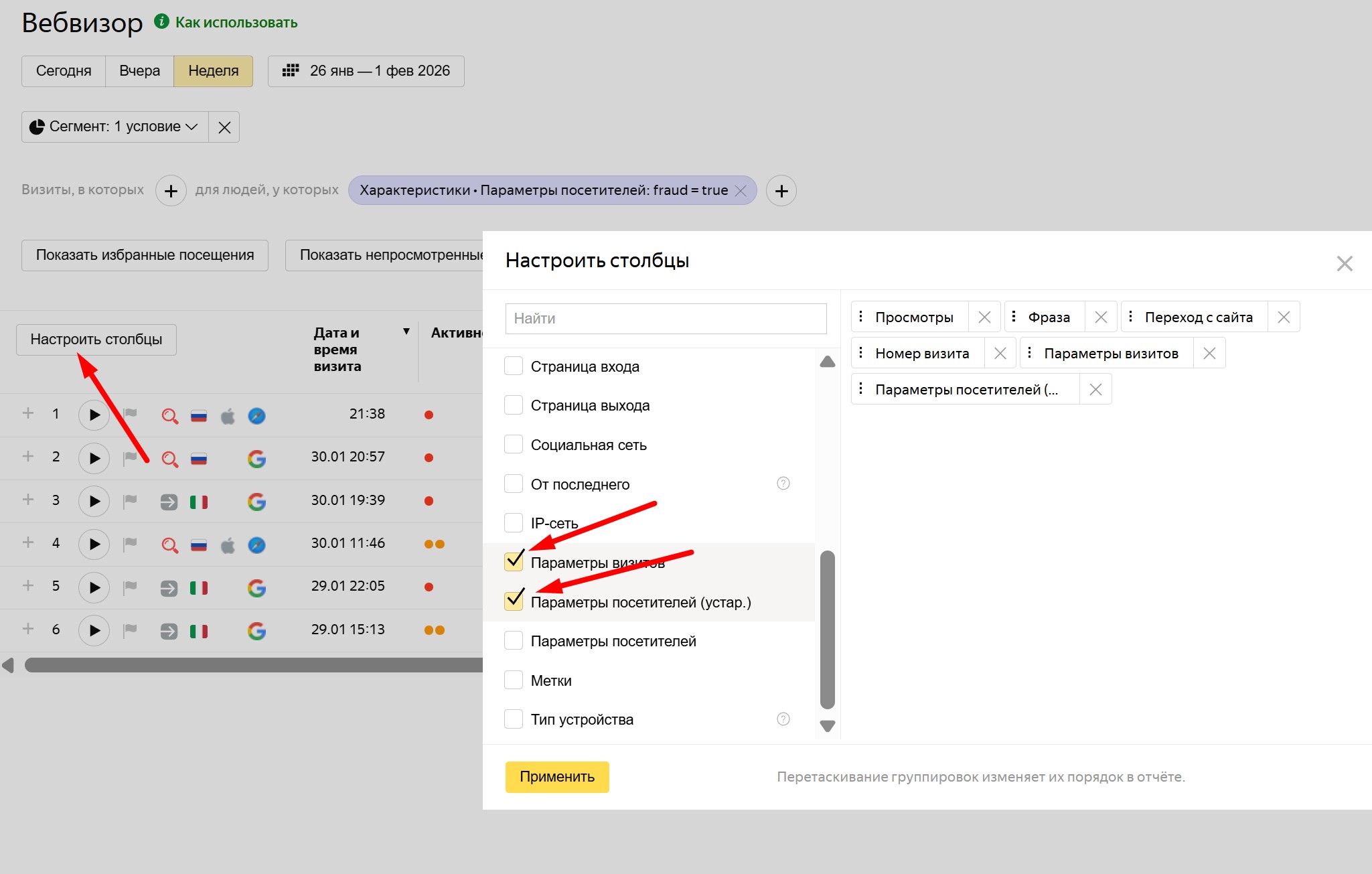Click the column list scroll-down arrow
Image resolution: width=1372 pixels, height=874 pixels.
(x=828, y=726)
